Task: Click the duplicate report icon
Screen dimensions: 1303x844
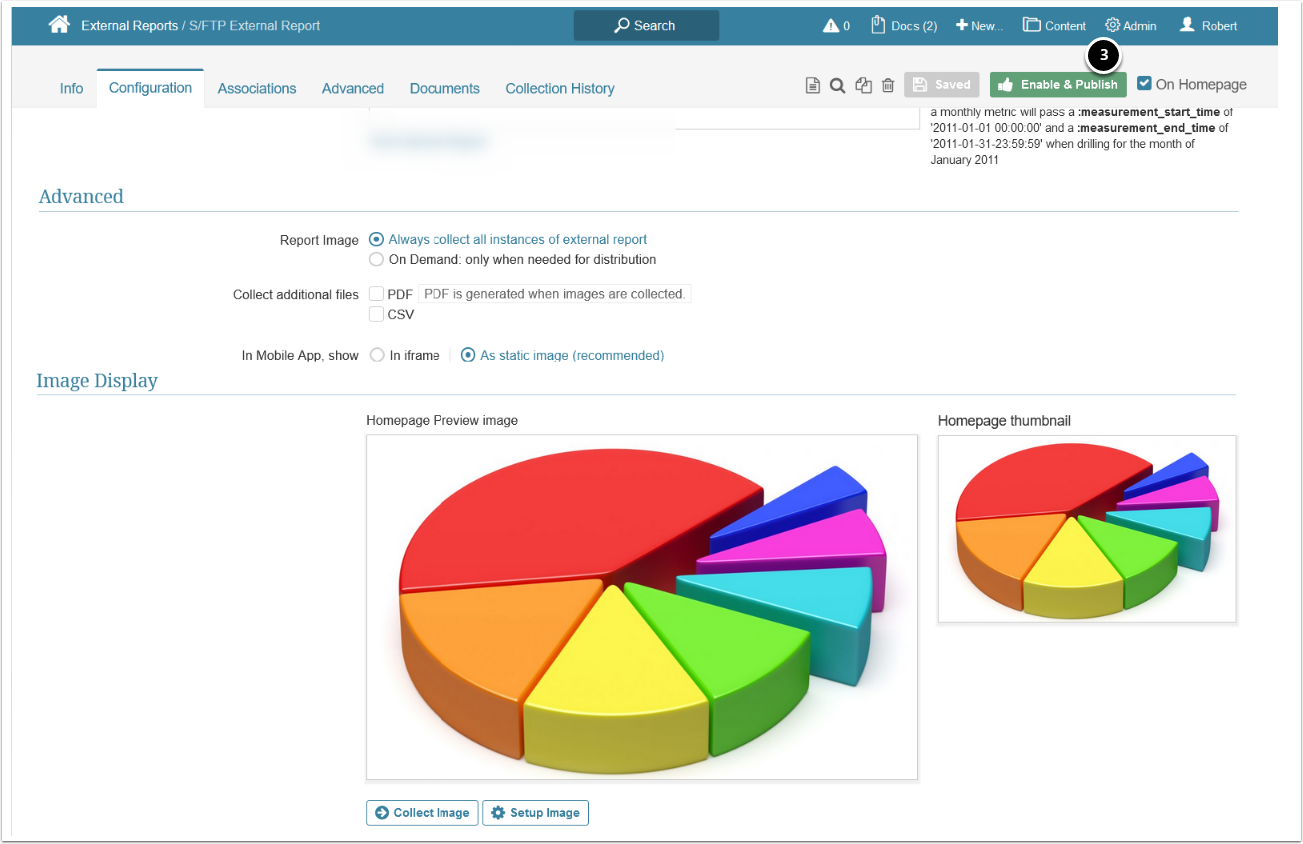Action: (864, 86)
